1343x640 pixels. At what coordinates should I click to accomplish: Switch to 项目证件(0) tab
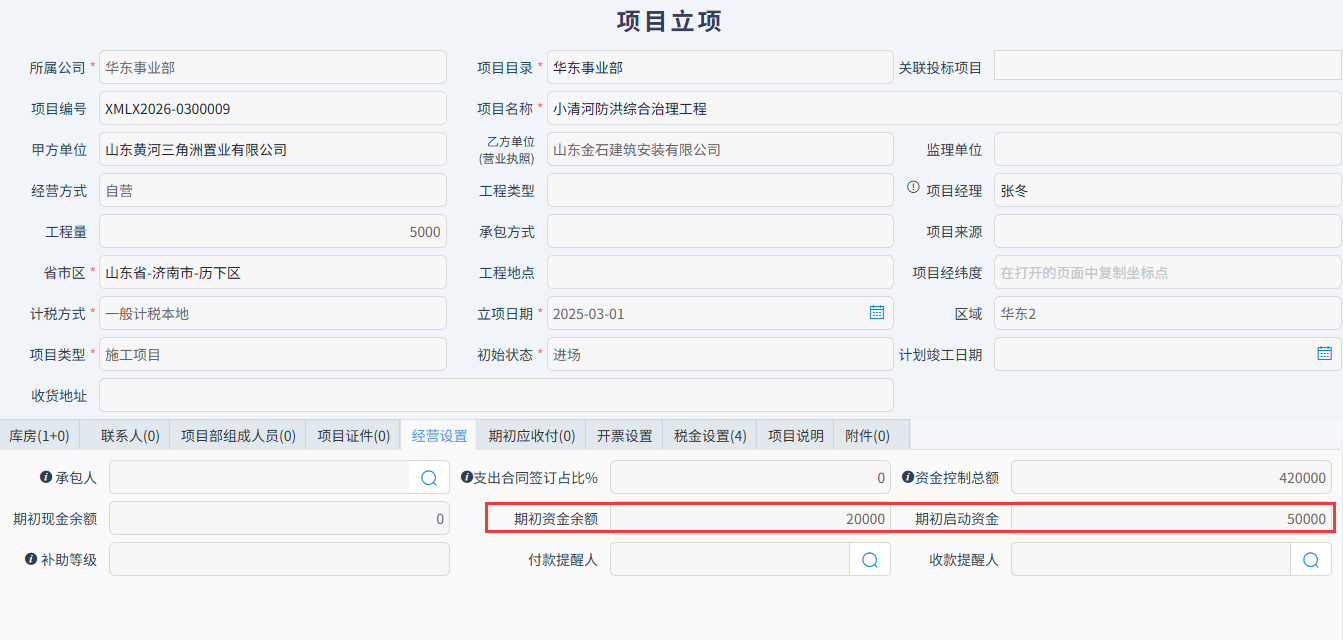(x=353, y=435)
